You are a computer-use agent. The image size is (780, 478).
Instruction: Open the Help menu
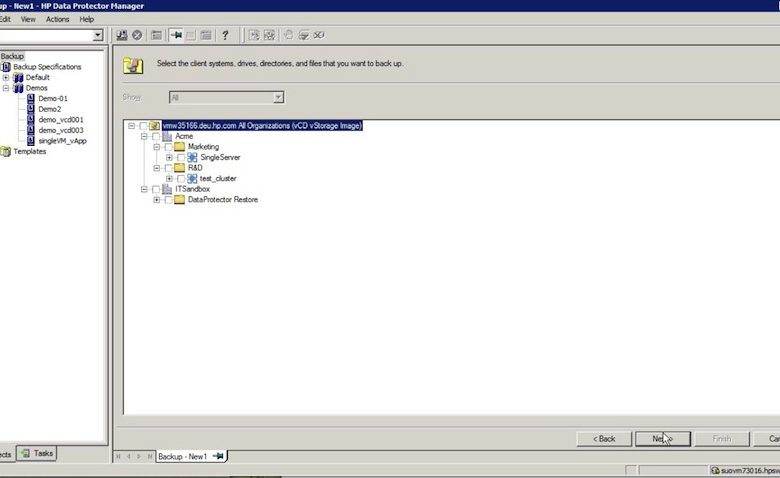point(87,19)
